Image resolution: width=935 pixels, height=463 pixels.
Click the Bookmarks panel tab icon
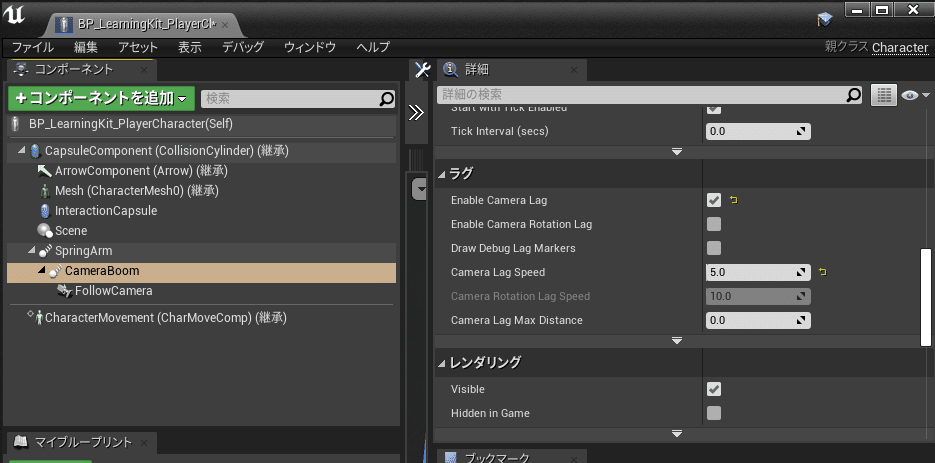coord(451,458)
